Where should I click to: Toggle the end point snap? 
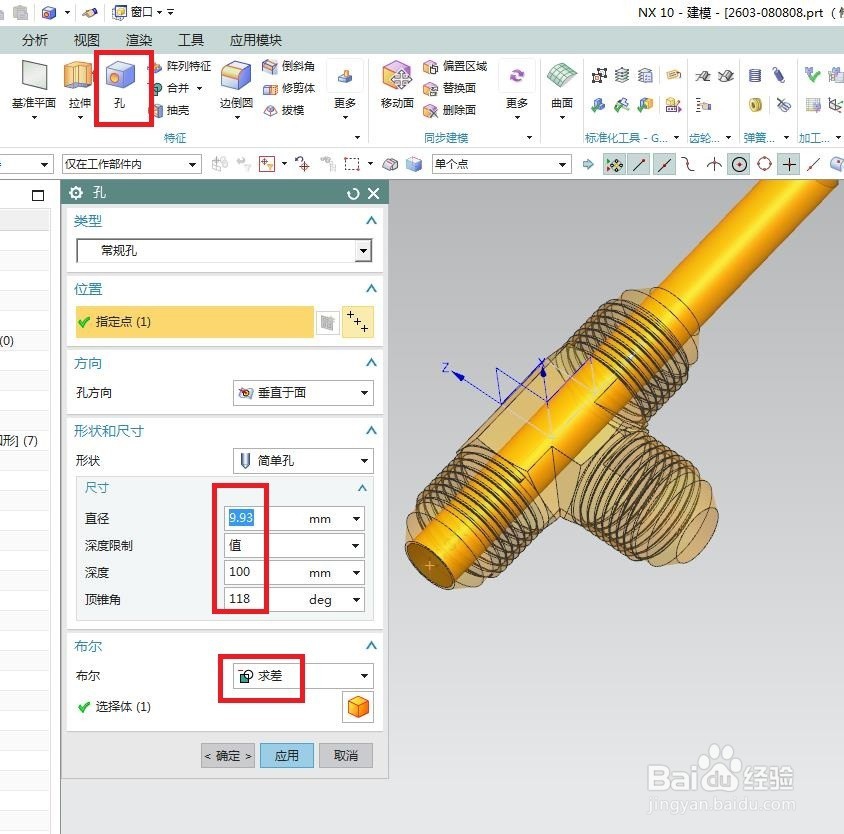point(639,165)
